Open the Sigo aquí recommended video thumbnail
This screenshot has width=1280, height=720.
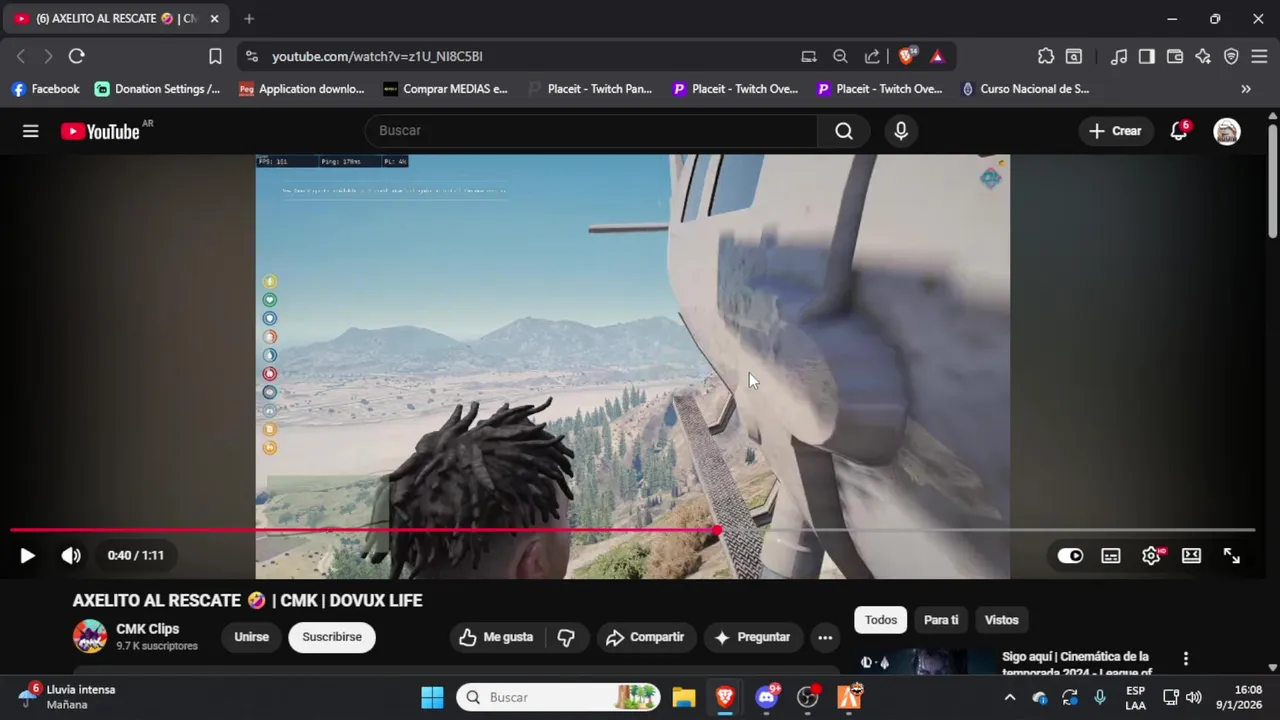click(925, 662)
